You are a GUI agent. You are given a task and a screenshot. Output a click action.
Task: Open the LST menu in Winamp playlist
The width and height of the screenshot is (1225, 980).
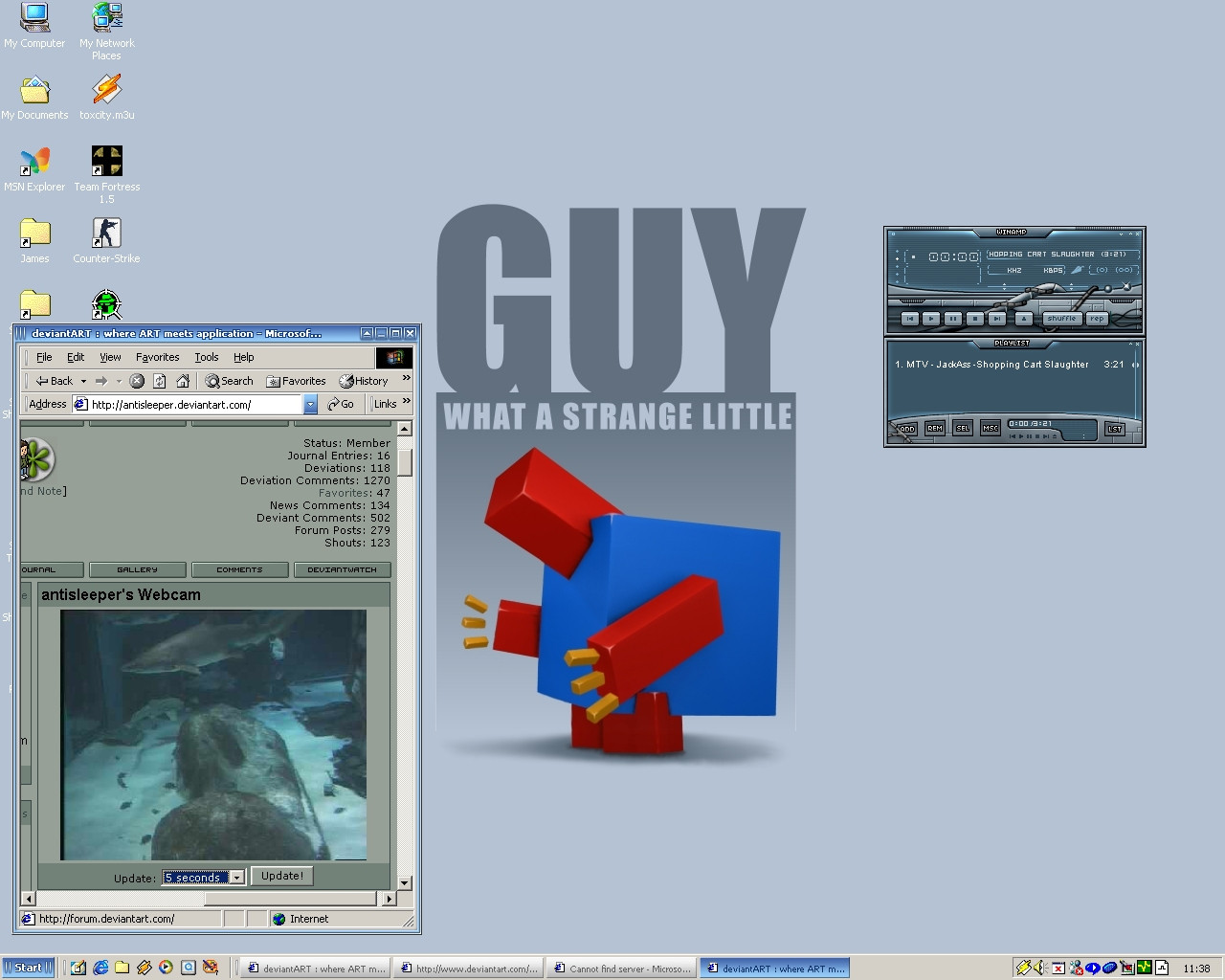[1114, 429]
